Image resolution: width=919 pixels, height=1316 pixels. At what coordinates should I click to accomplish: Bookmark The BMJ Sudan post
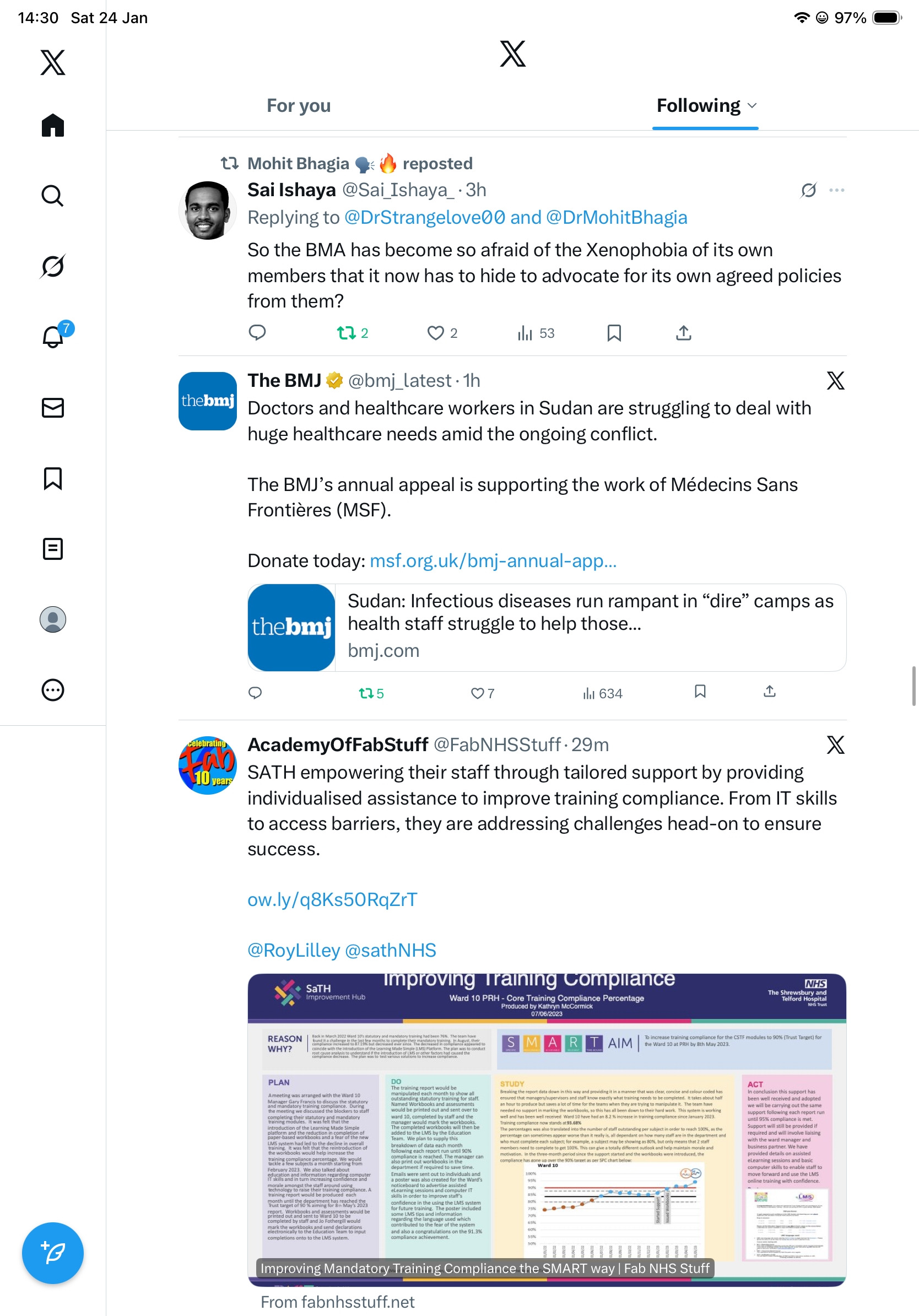[700, 692]
